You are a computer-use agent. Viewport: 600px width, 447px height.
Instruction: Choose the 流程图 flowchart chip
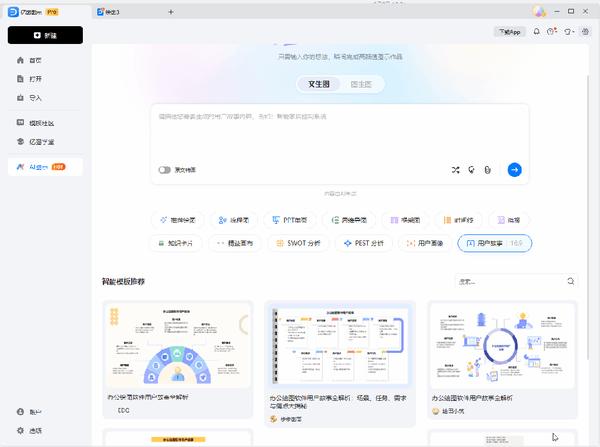point(234,220)
